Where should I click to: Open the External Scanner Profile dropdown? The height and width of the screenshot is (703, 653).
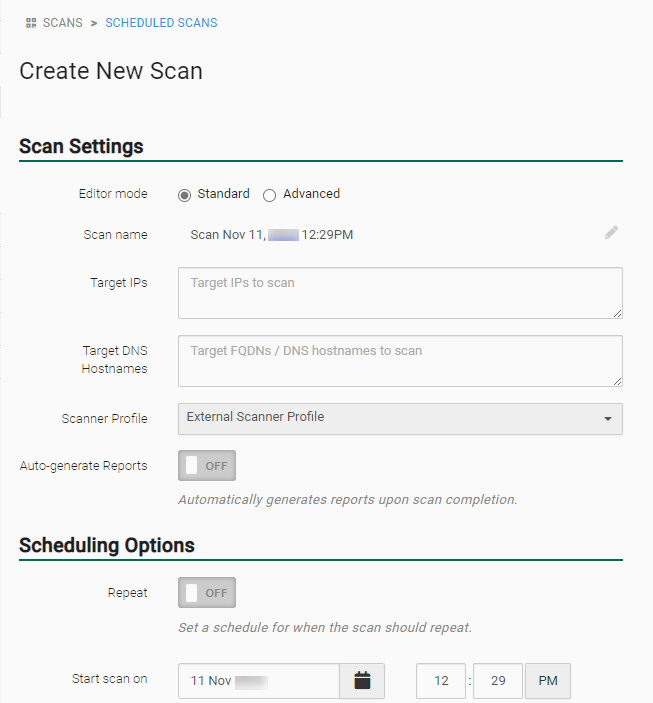tap(400, 419)
